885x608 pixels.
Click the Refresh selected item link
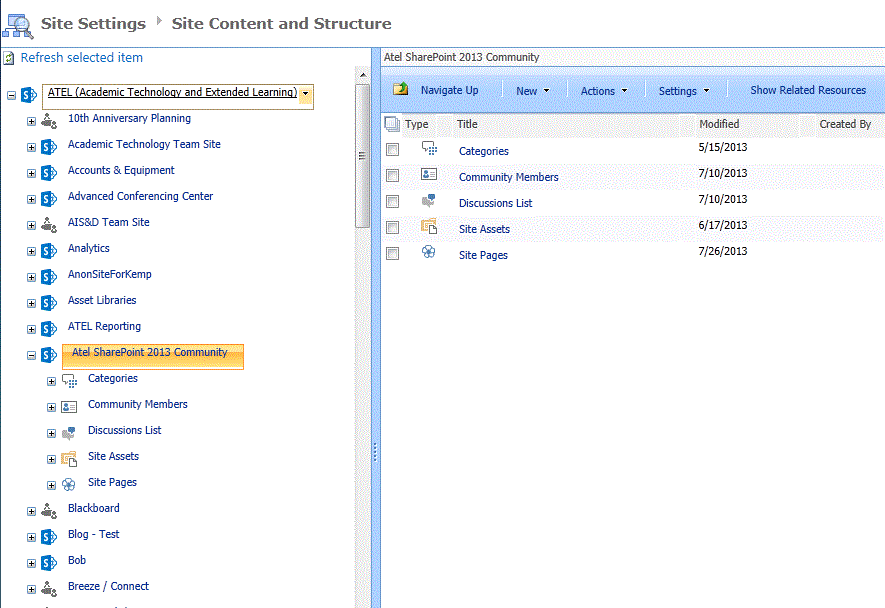(81, 58)
